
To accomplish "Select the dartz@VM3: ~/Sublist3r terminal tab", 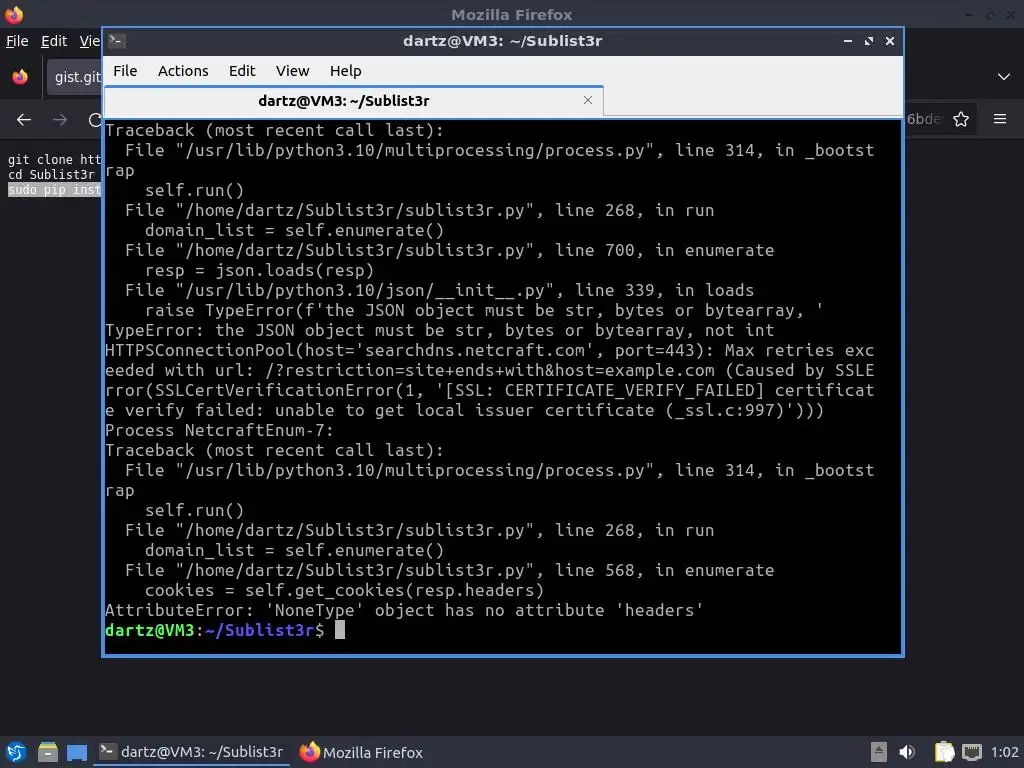I will 353,101.
